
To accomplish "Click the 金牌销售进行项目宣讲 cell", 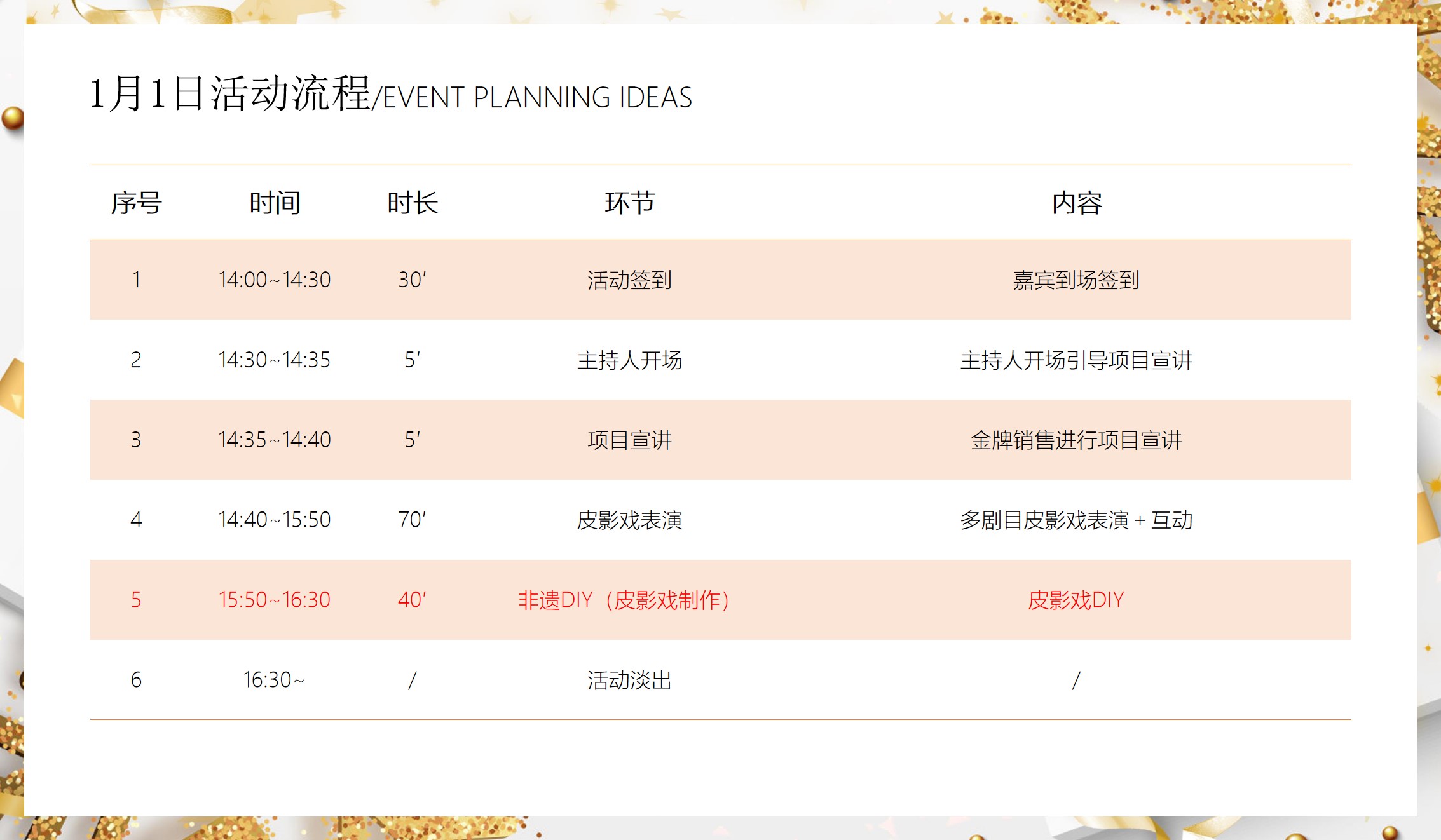I will pyautogui.click(x=1076, y=440).
